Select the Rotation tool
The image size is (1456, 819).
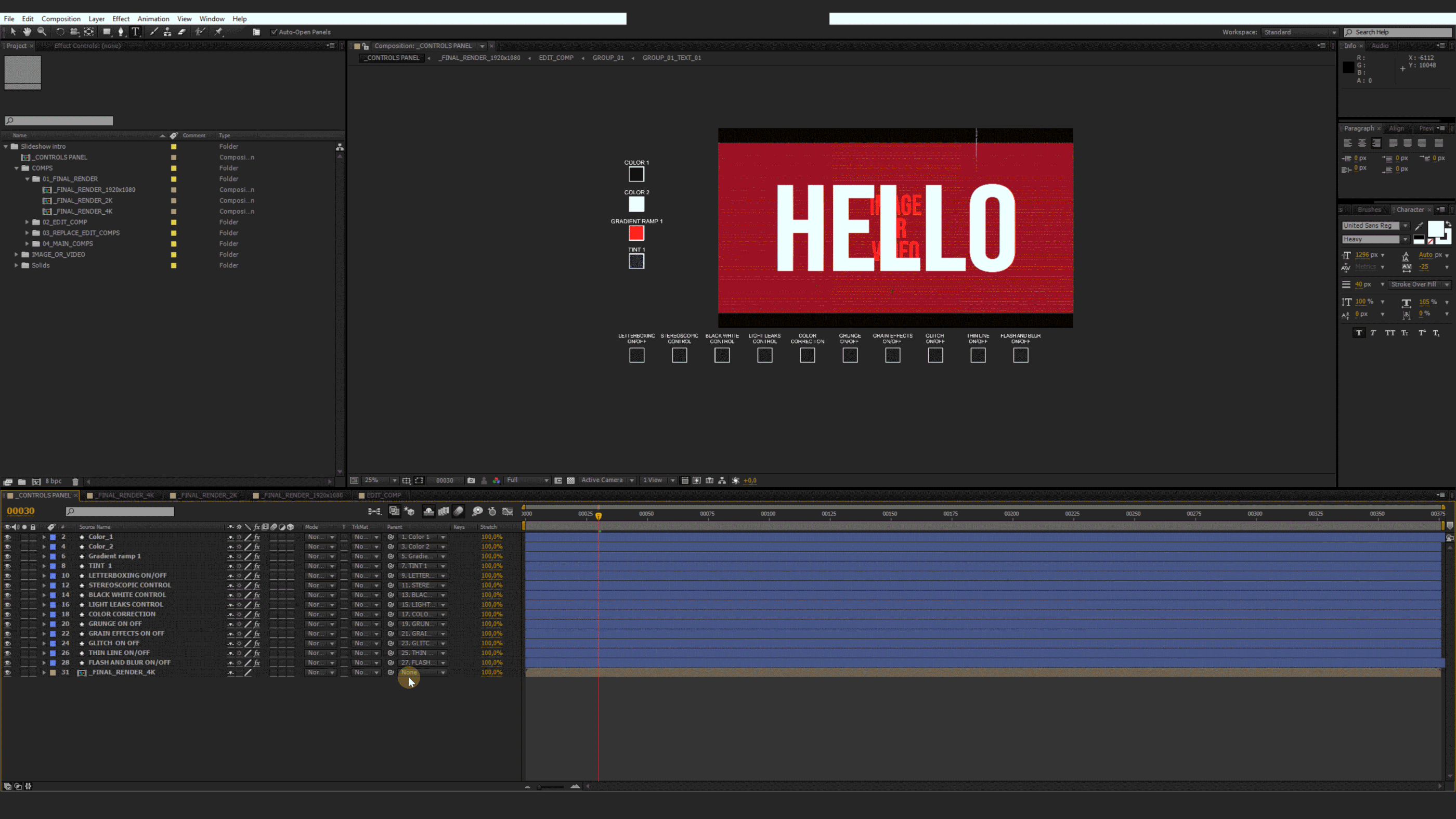coord(60,32)
